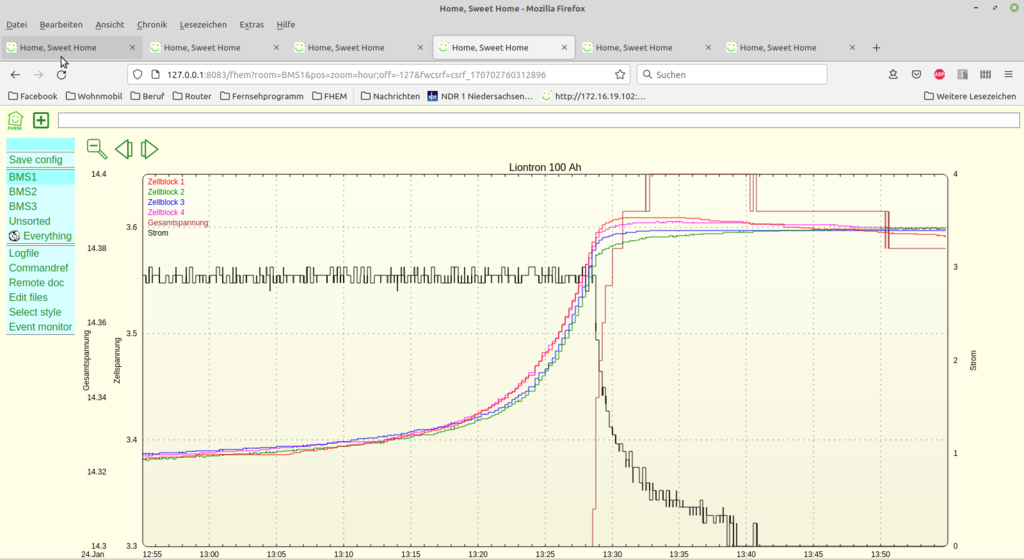Expand Weitere Lesezeichen folder
The height and width of the screenshot is (559, 1024).
coord(970,96)
